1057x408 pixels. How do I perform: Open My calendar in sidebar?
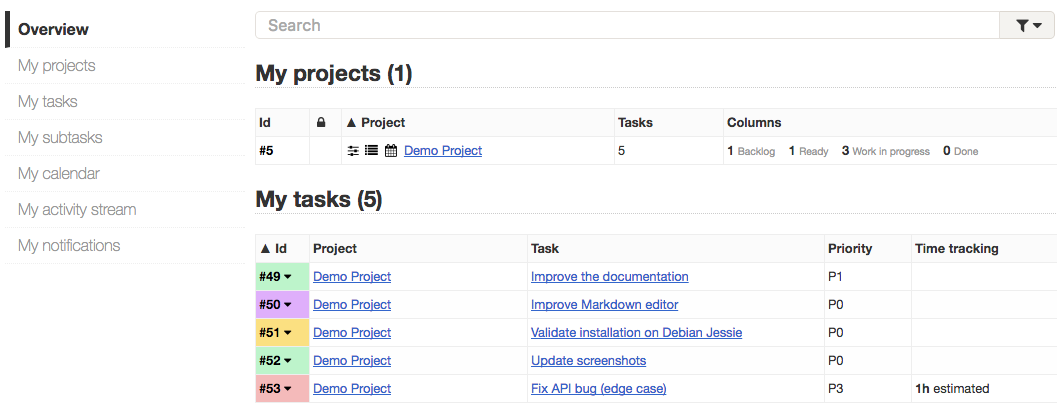tap(59, 173)
